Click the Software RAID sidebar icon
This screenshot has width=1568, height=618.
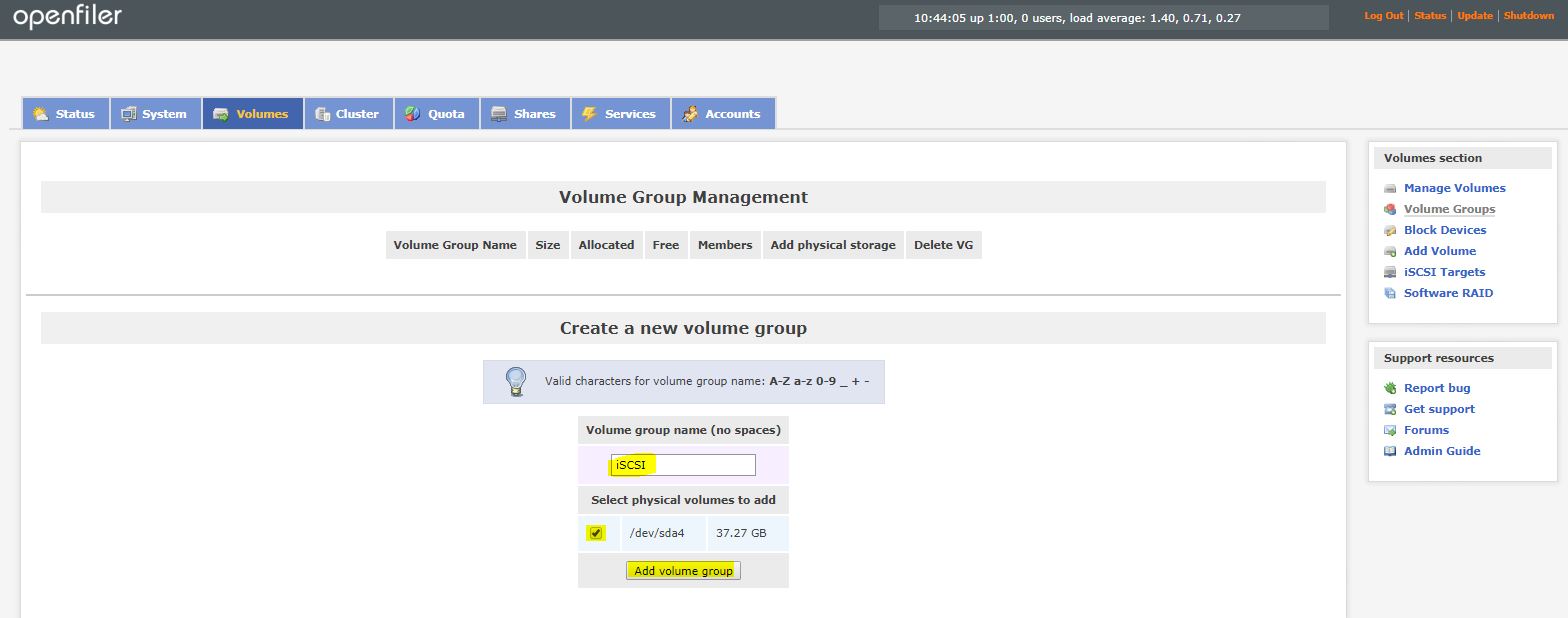click(x=1390, y=294)
